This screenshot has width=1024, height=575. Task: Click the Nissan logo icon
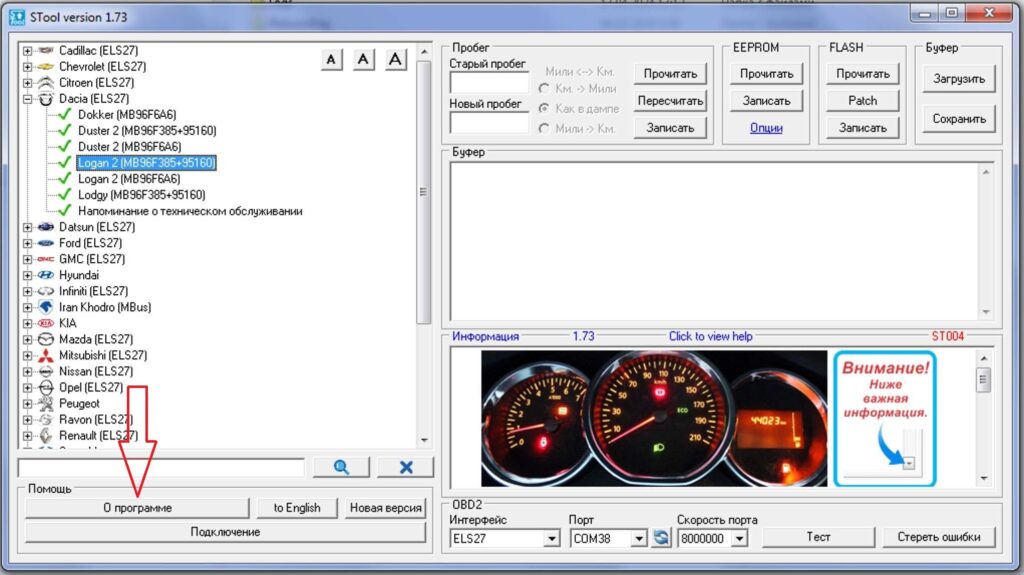pyautogui.click(x=46, y=371)
